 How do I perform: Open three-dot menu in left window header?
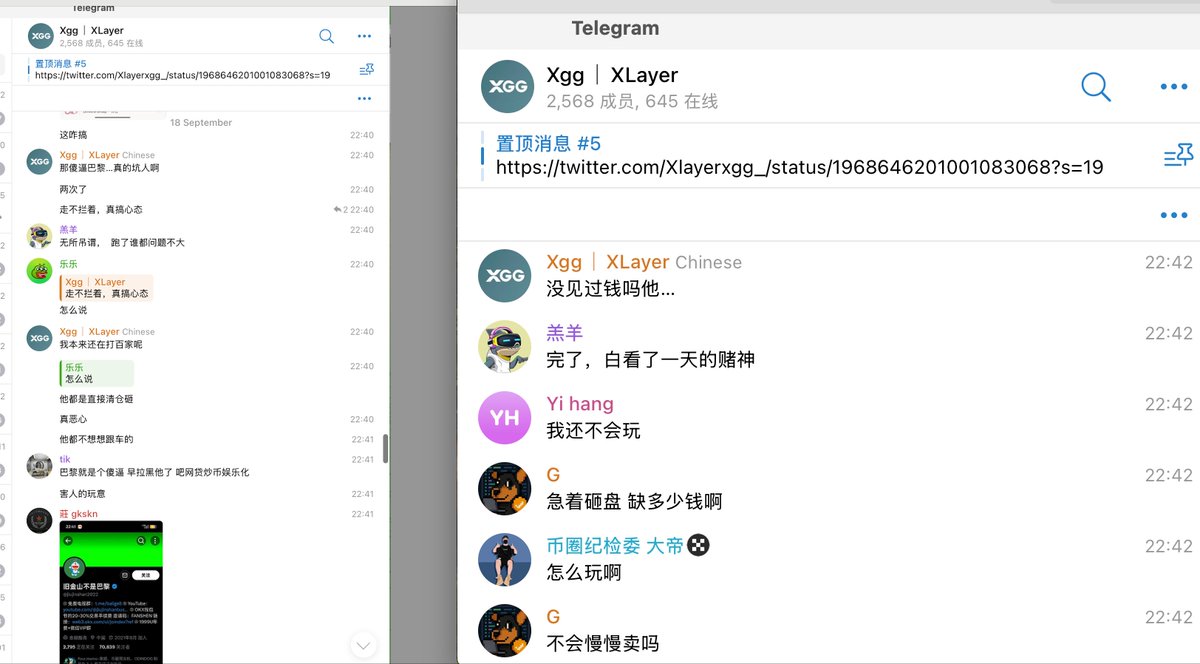pos(364,36)
